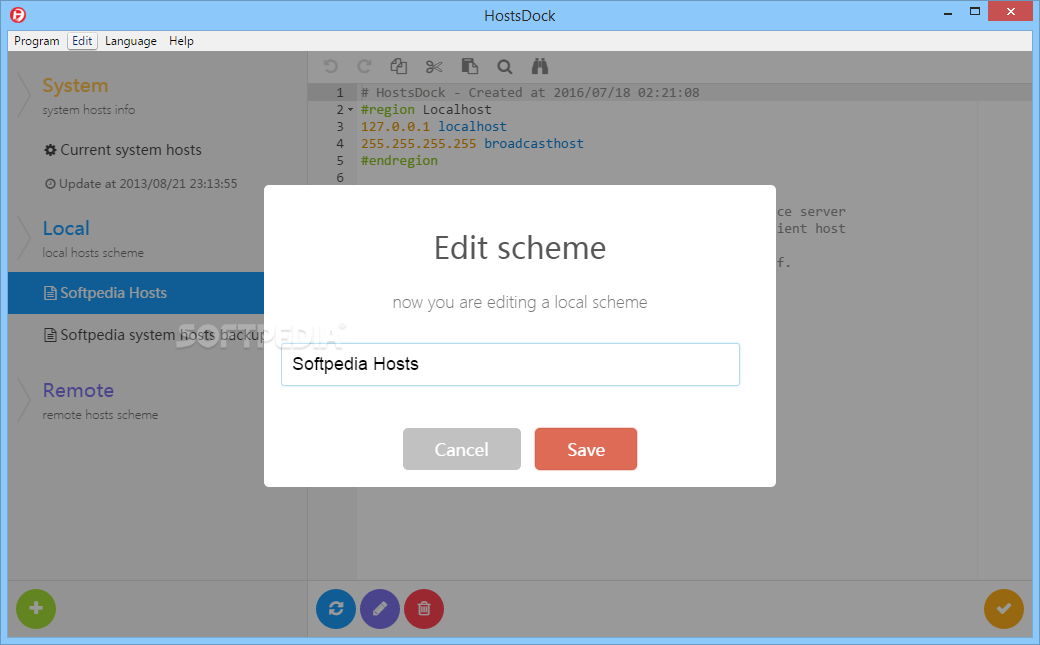Maximize the HostsDock window
1040x645 pixels.
(975, 12)
